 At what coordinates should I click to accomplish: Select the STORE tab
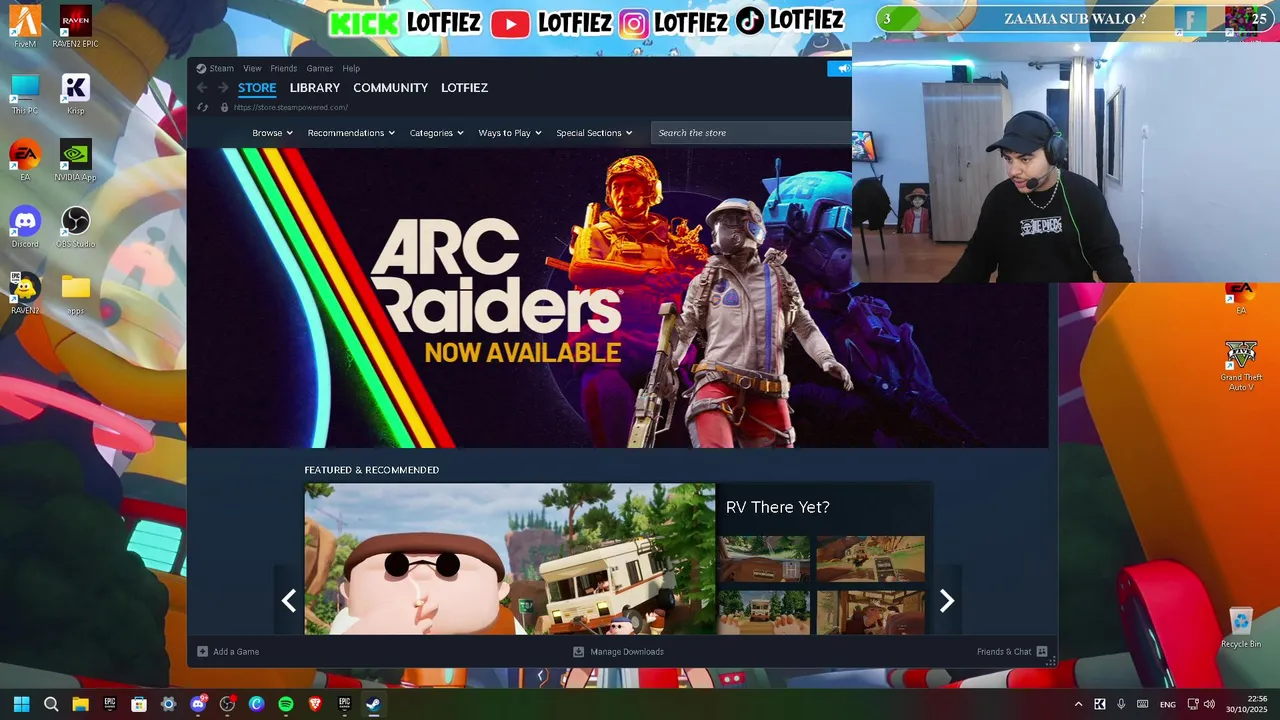257,88
